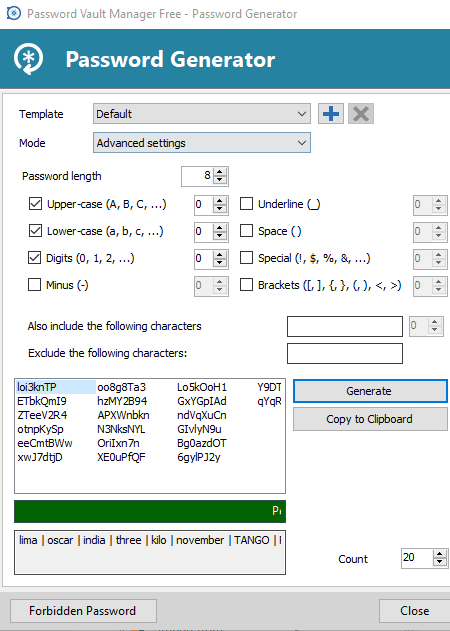The width and height of the screenshot is (450, 631).
Task: Open the Forbidden Password button
Action: click(x=83, y=611)
